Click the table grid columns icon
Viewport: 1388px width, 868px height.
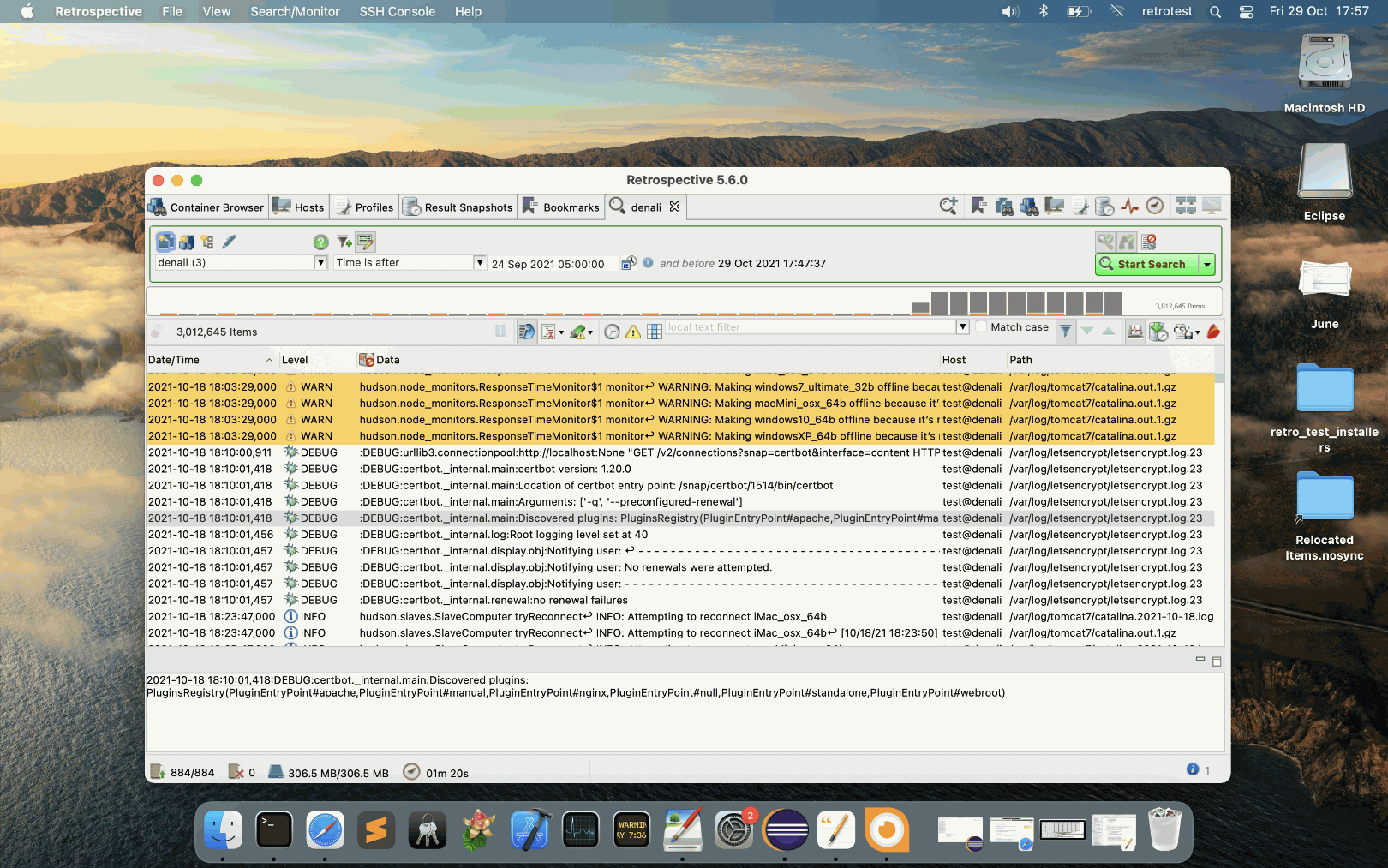point(655,332)
